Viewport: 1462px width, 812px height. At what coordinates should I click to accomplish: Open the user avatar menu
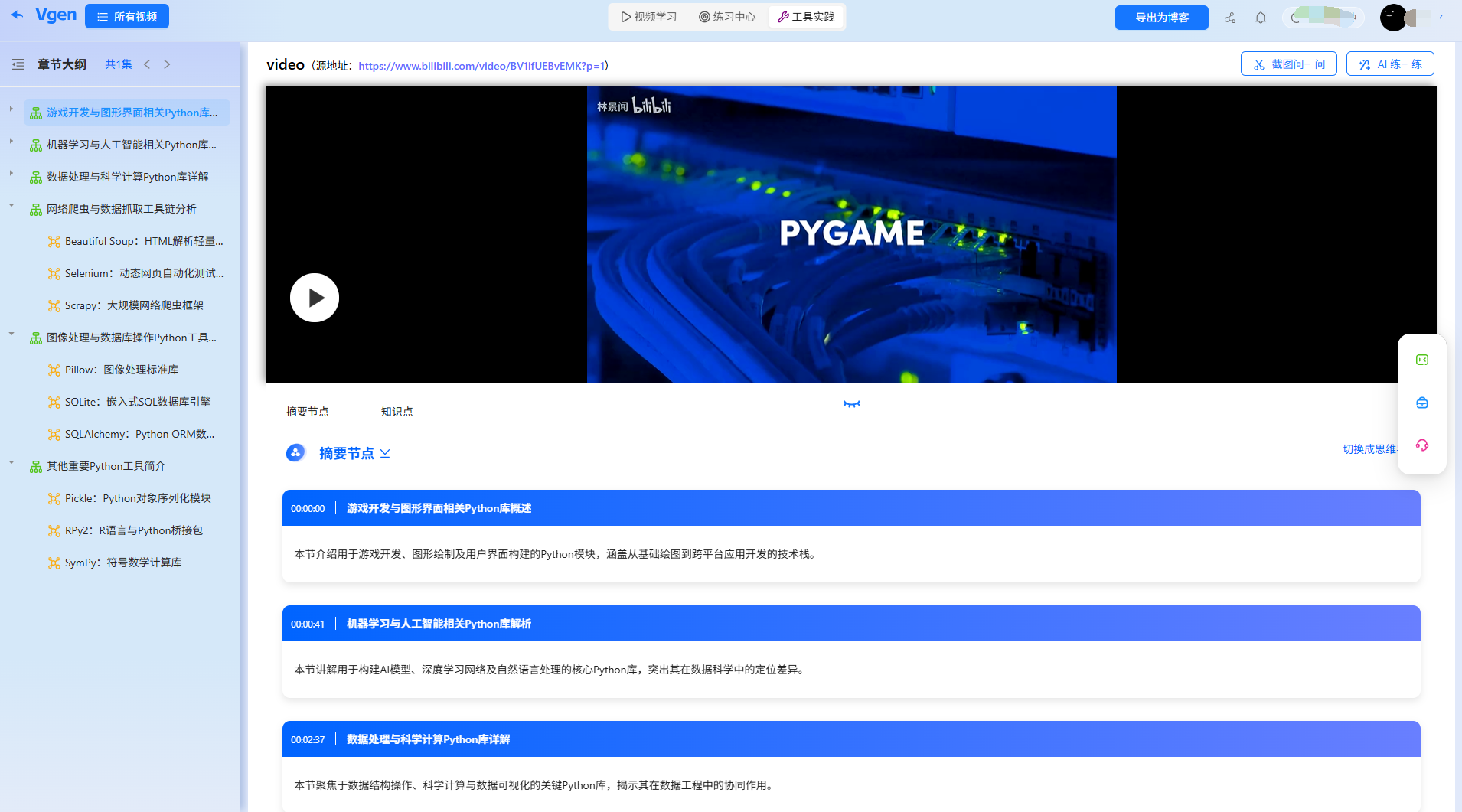(x=1393, y=17)
